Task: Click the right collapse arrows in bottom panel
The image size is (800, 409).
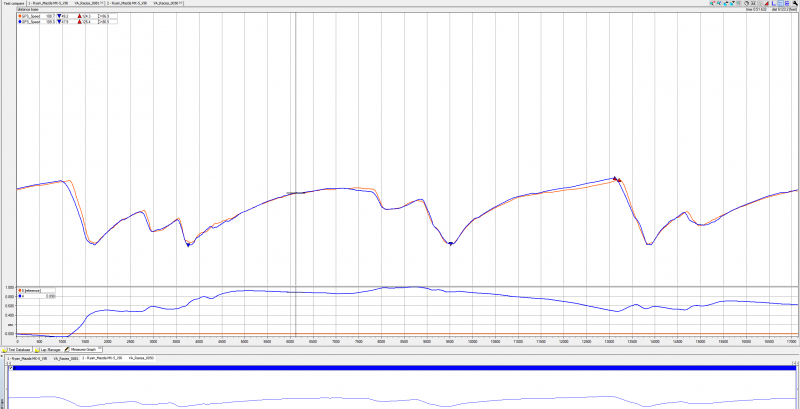Action: (795, 363)
